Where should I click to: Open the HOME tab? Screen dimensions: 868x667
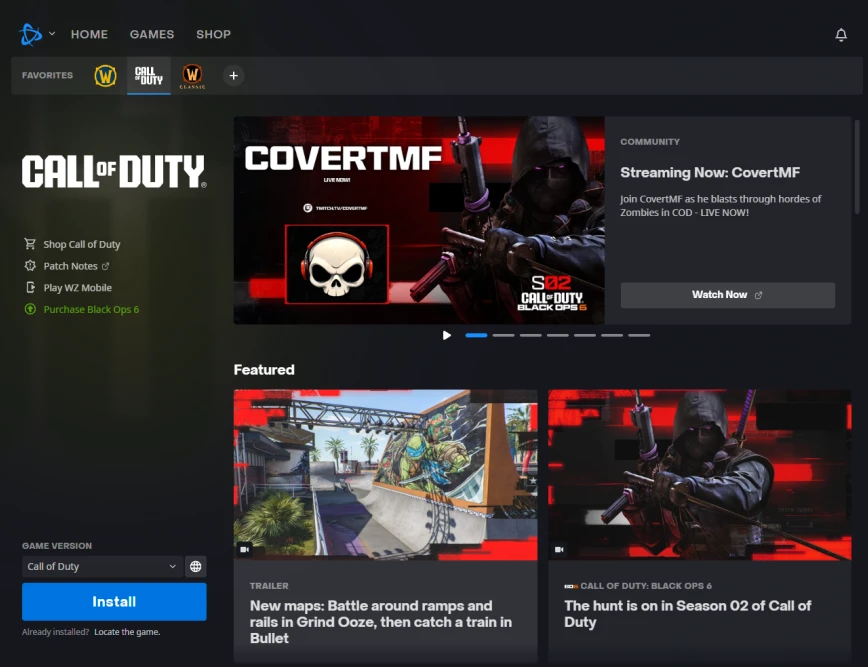click(x=89, y=34)
